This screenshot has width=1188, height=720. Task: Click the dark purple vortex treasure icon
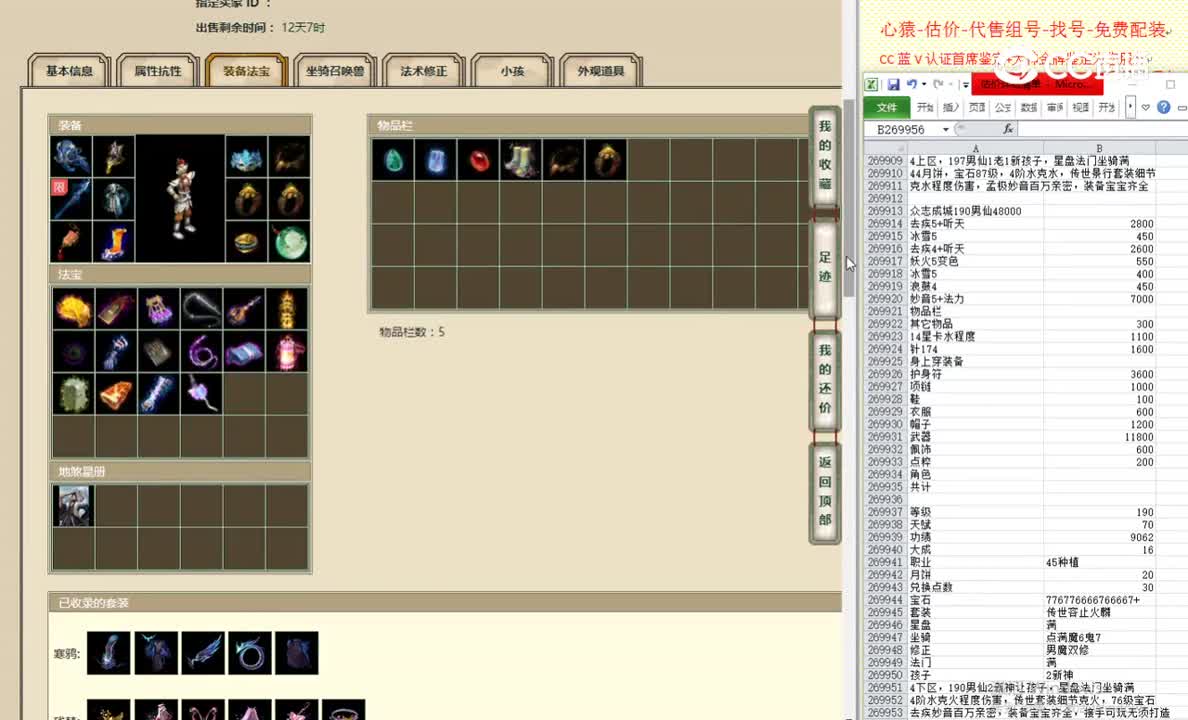point(73,352)
